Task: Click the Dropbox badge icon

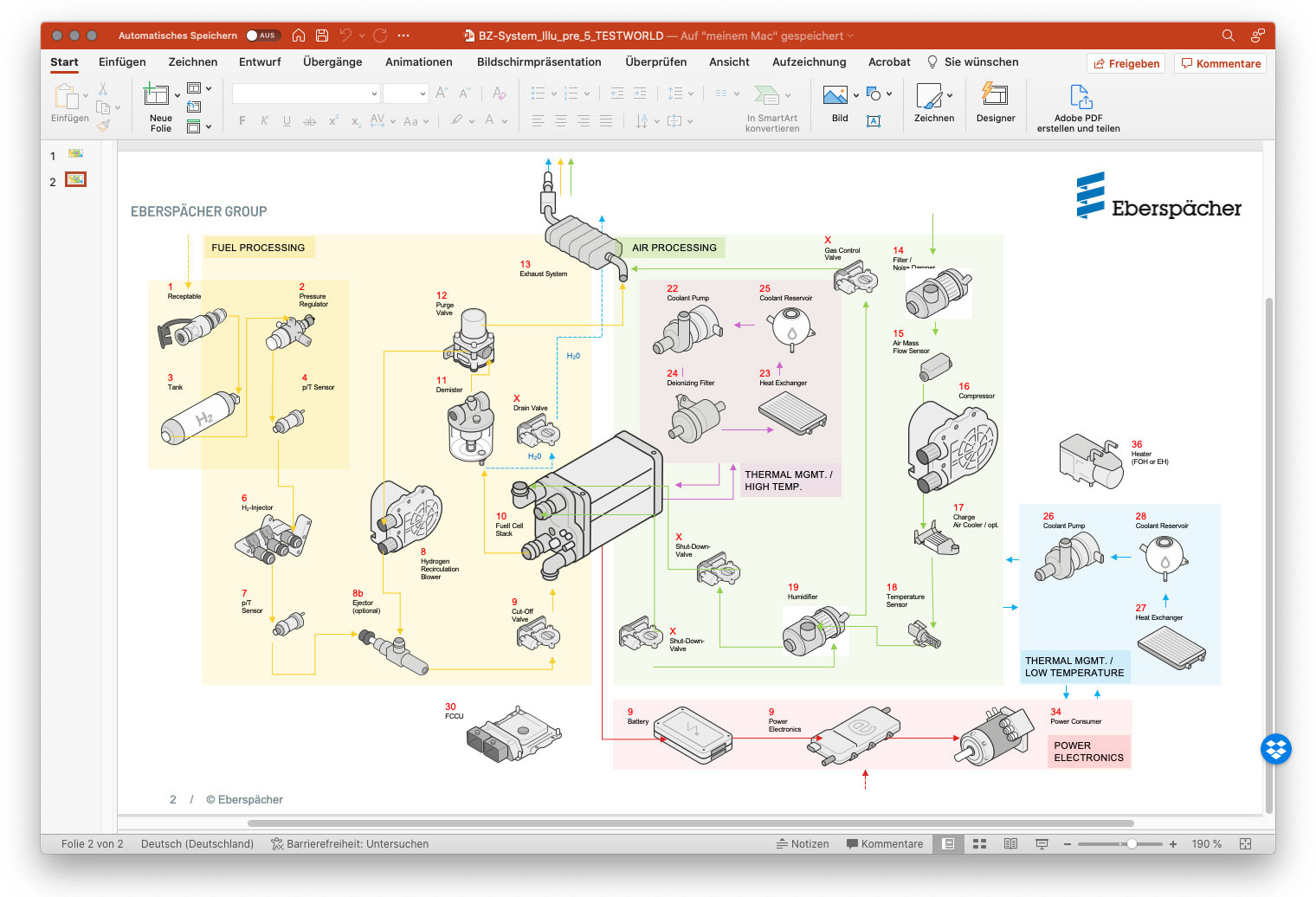Action: coord(1276,749)
